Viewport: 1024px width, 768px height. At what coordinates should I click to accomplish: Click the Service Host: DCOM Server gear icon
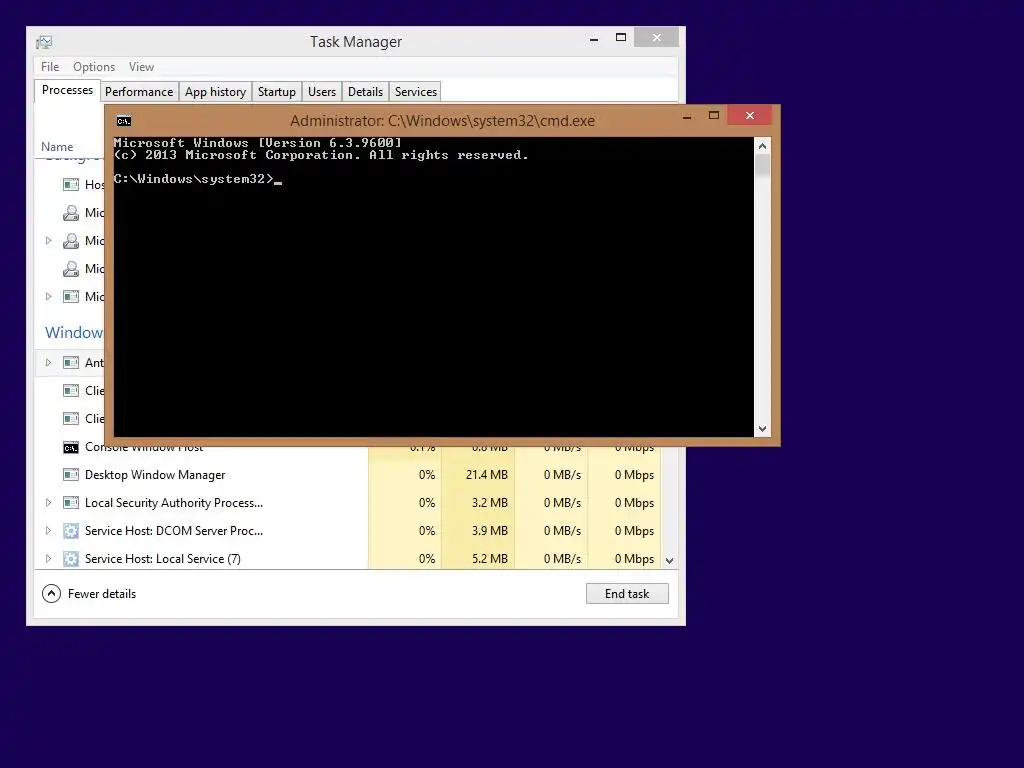point(71,531)
